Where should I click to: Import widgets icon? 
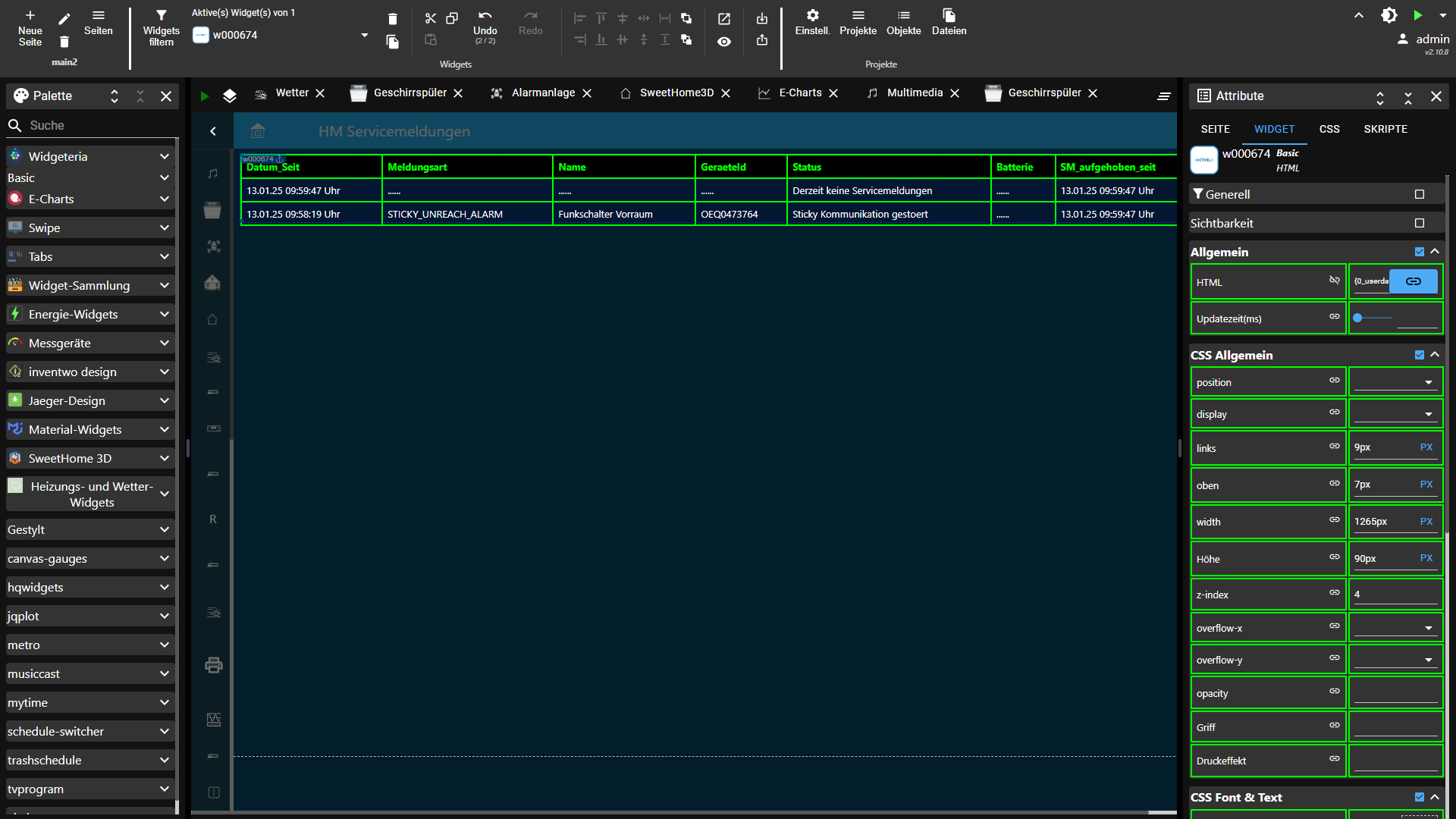(762, 18)
